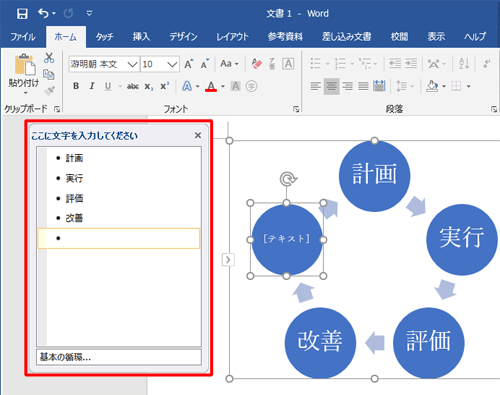Open the デザイン ribbon tab
The width and height of the screenshot is (500, 395).
(x=183, y=37)
